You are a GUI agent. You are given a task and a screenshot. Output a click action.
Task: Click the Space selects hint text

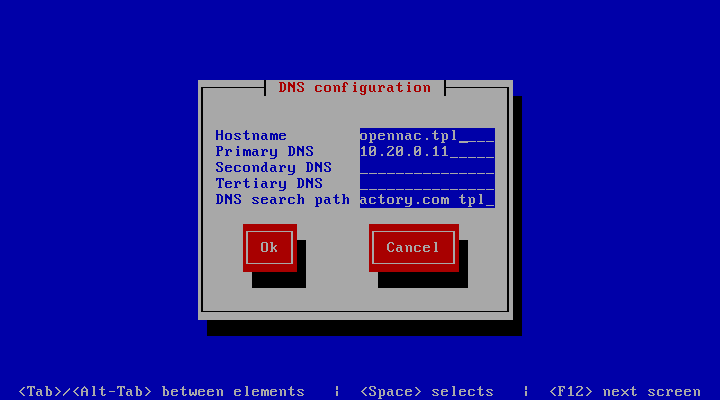pos(427,391)
